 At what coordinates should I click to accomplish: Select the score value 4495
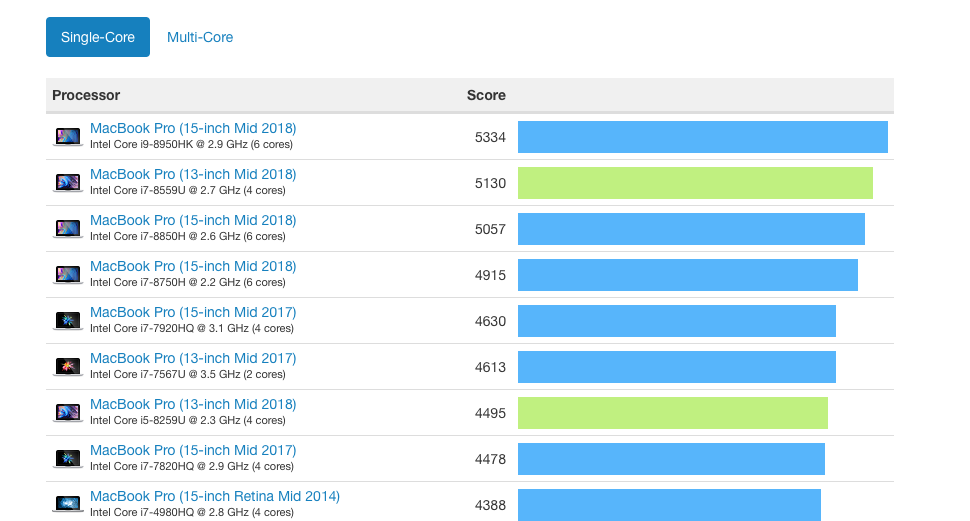(491, 413)
